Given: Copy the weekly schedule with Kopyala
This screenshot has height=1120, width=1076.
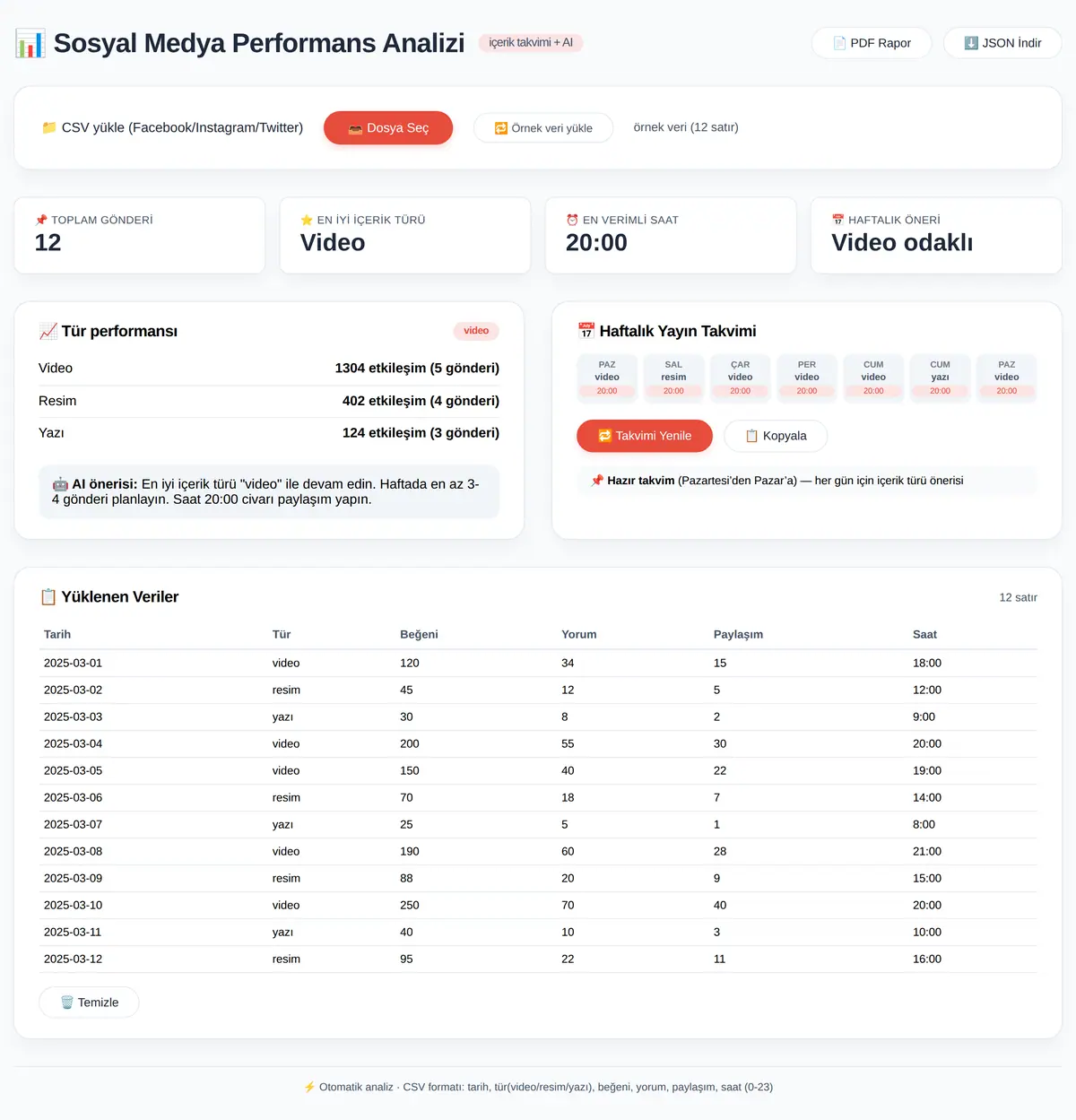Looking at the screenshot, I should (x=776, y=436).
